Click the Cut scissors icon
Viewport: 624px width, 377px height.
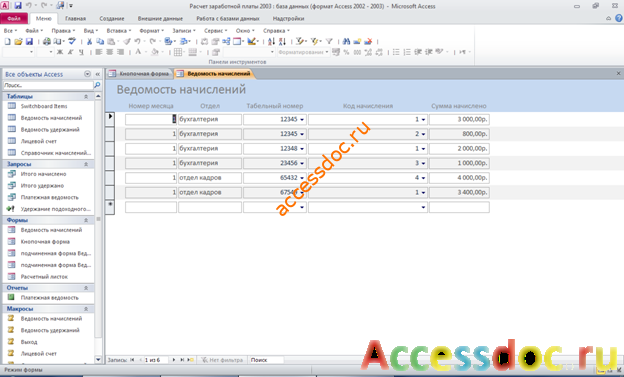click(x=90, y=41)
